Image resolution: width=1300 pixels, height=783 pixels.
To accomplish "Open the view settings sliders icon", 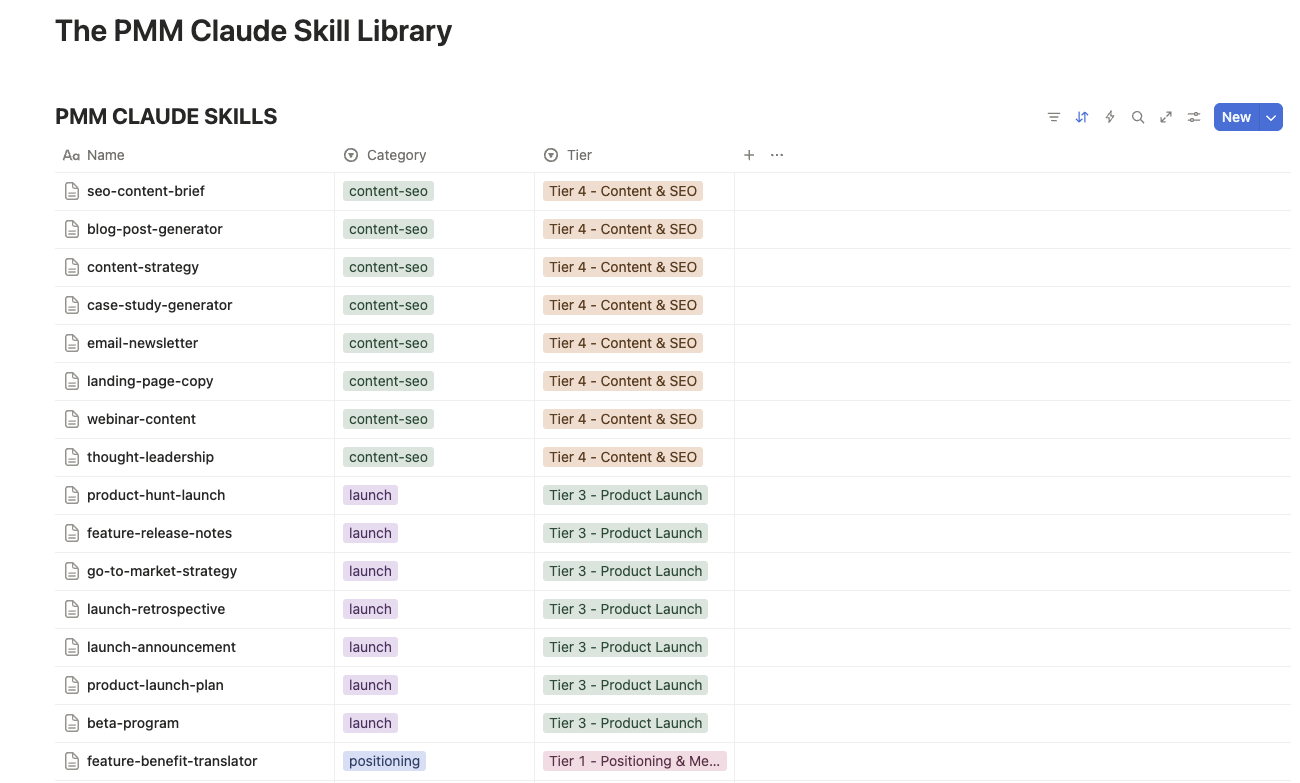I will click(1193, 117).
